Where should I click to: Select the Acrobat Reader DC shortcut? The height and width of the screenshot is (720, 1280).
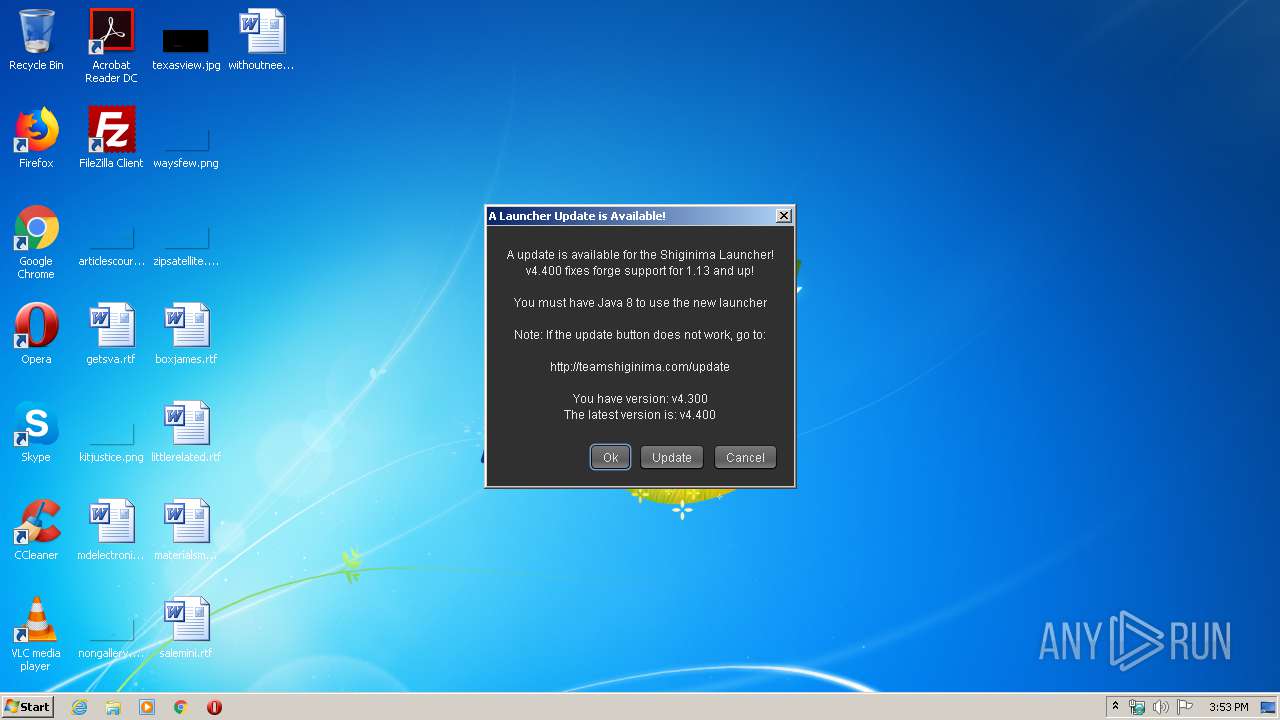pos(111,46)
